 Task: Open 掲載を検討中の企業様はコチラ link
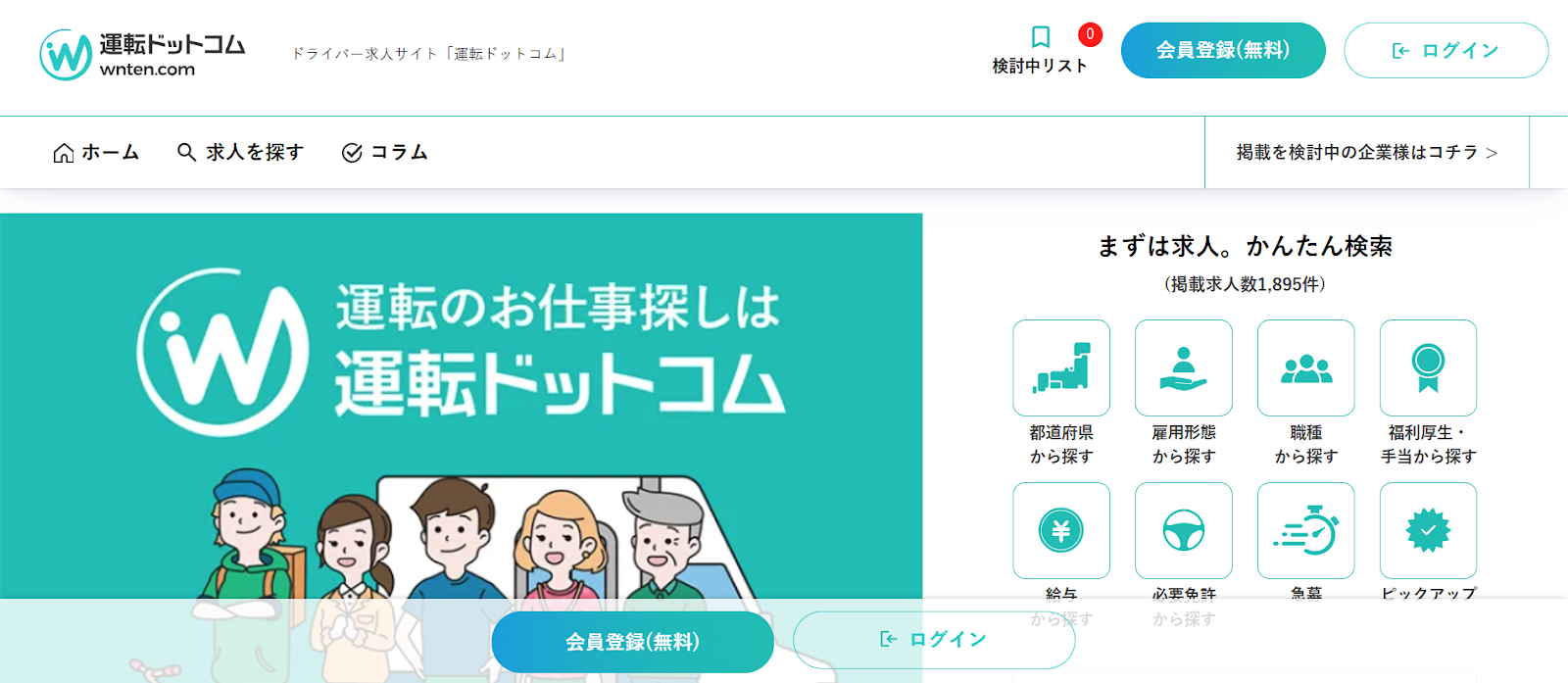[x=1367, y=152]
